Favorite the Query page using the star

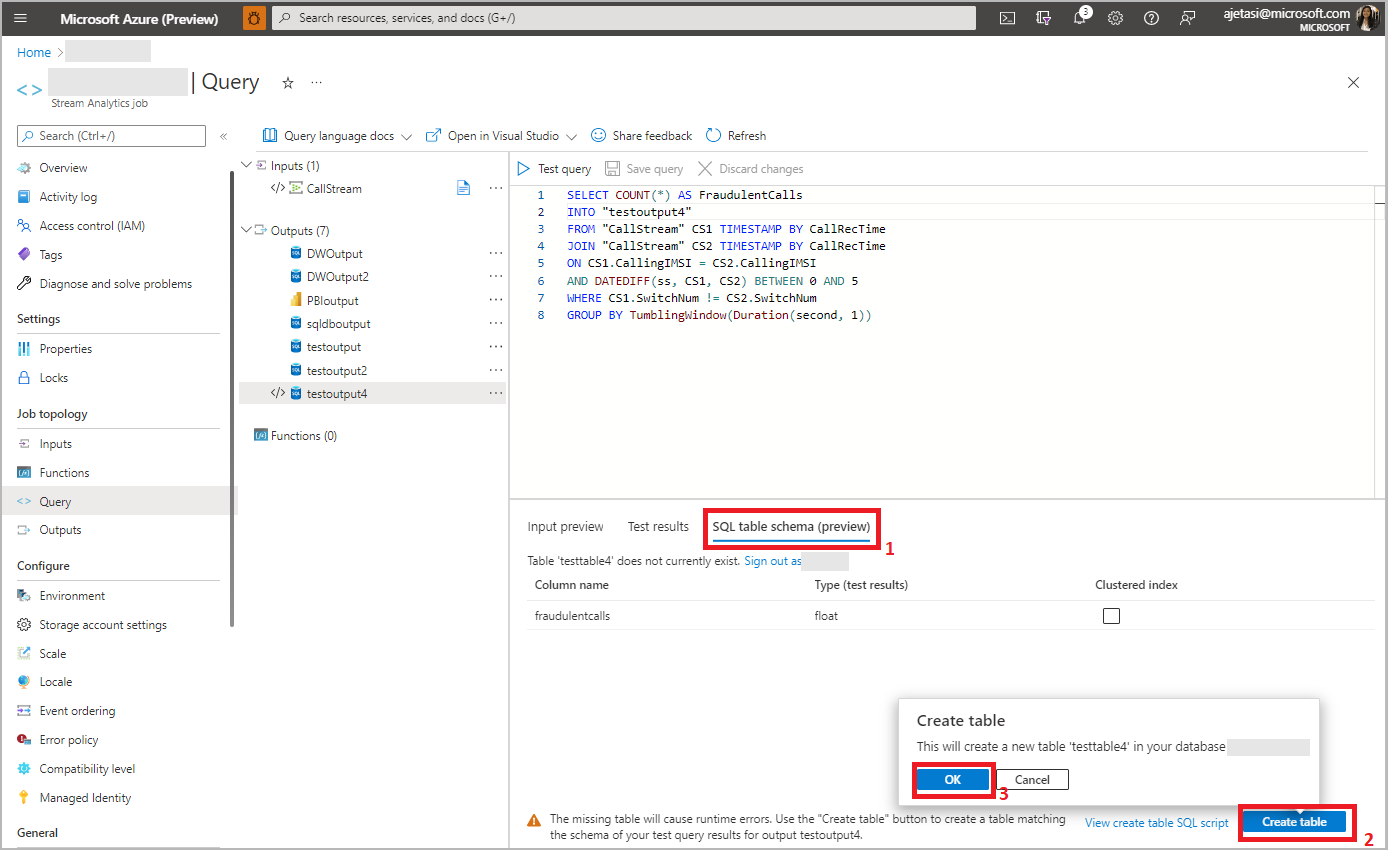[x=287, y=82]
